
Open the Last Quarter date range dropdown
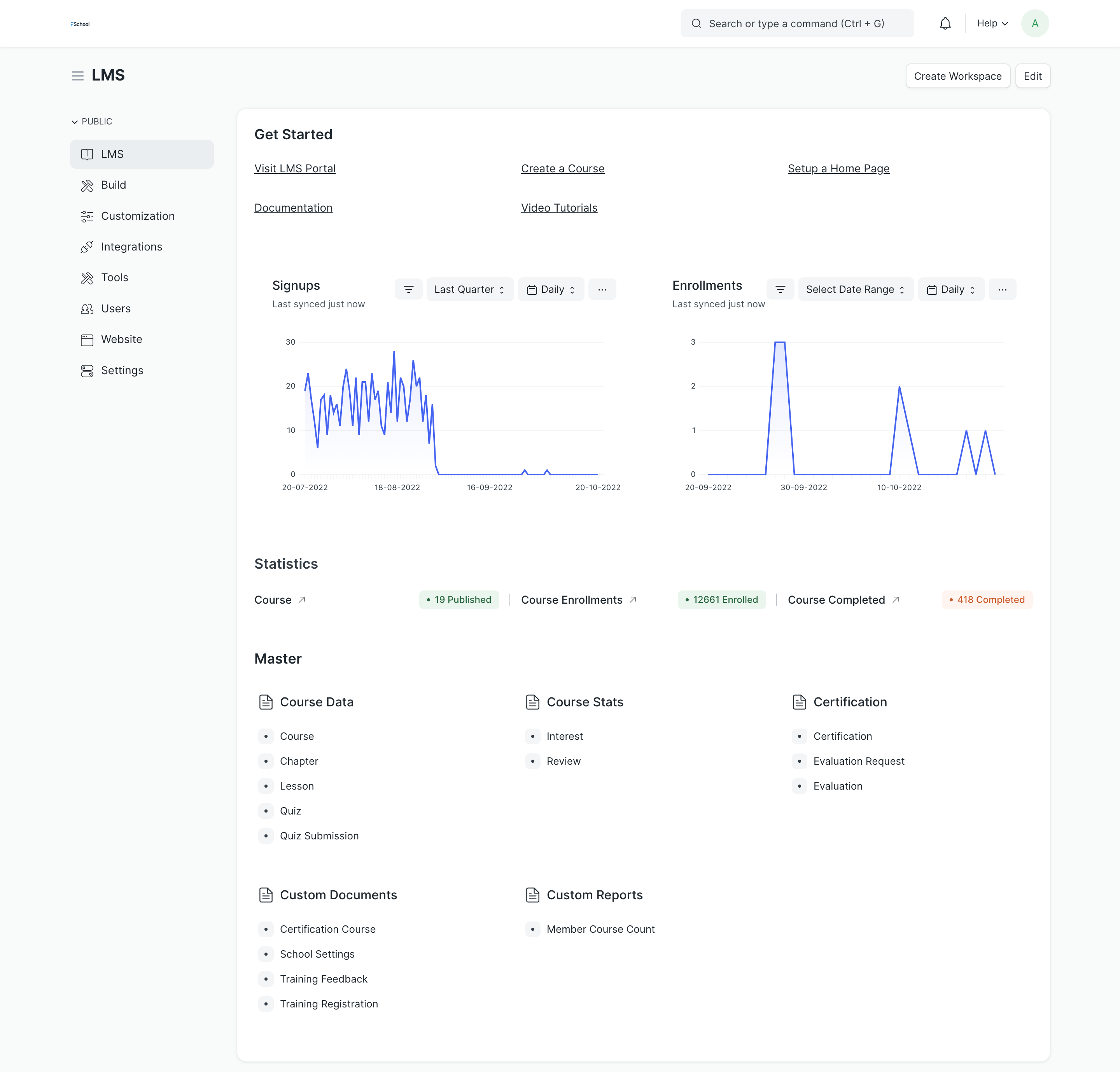(469, 289)
